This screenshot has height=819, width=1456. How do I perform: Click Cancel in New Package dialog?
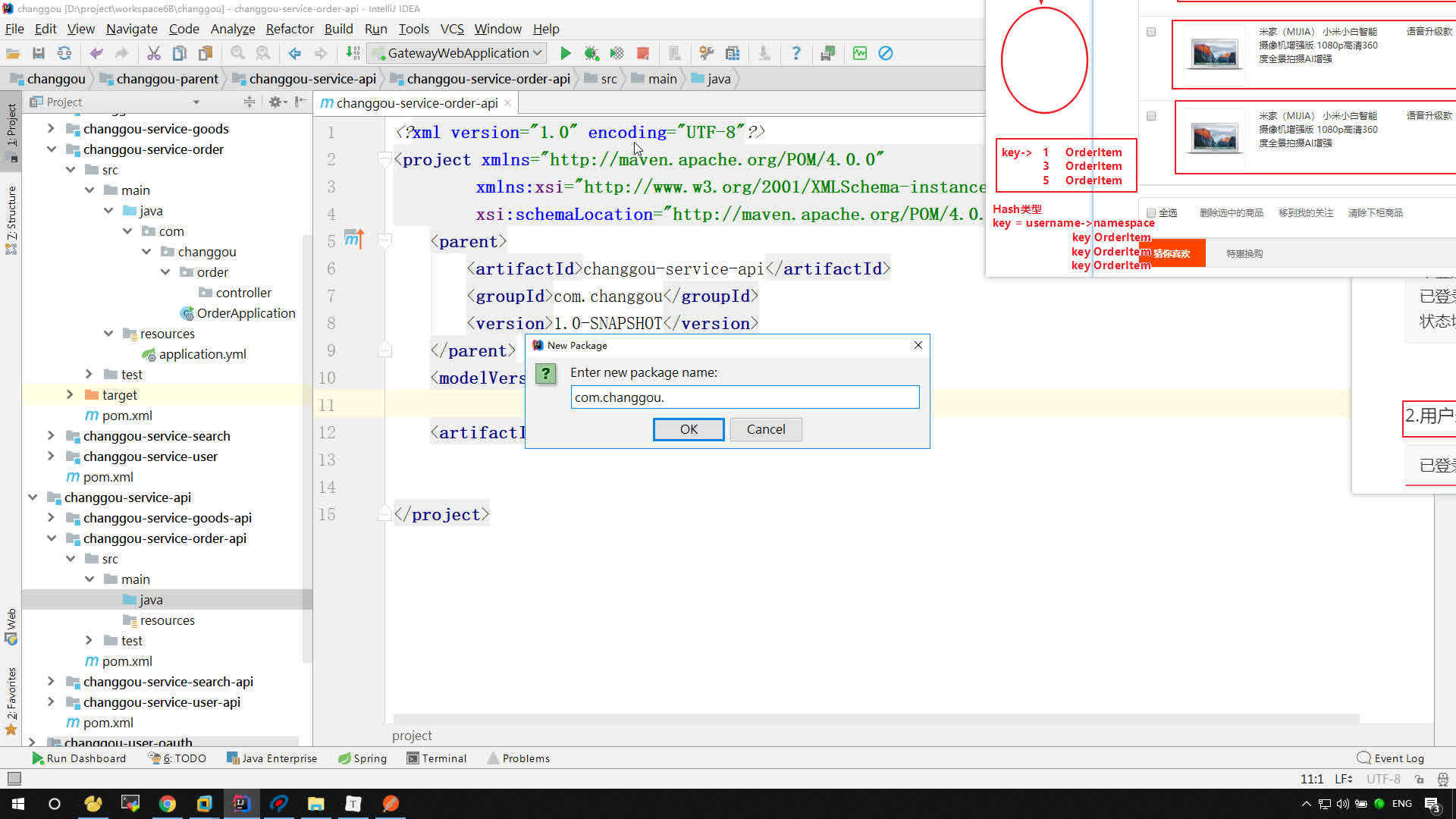(x=766, y=429)
